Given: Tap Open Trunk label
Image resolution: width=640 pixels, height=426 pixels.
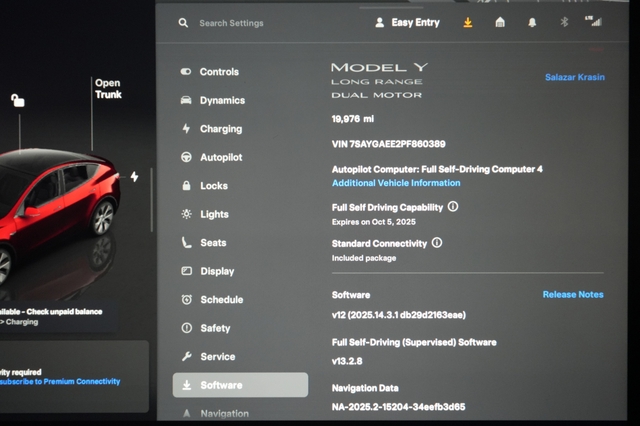Looking at the screenshot, I should pyautogui.click(x=108, y=89).
